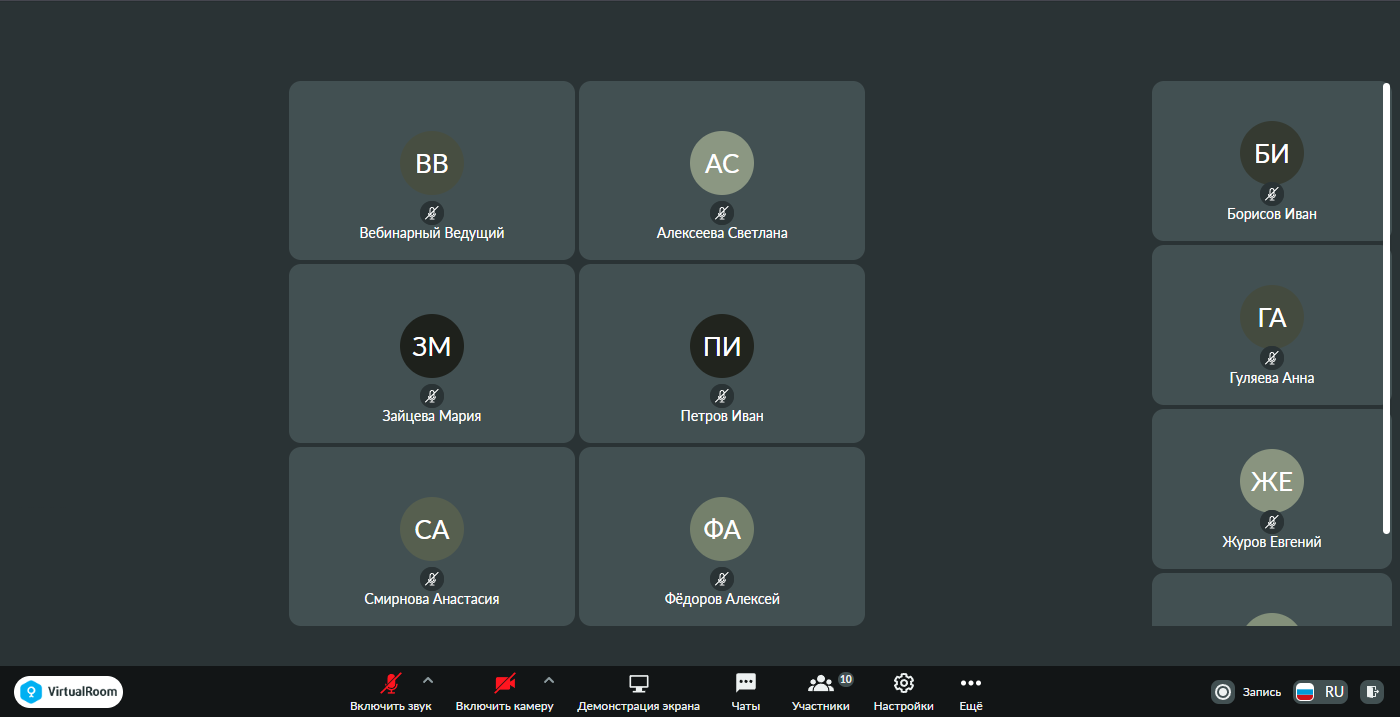This screenshot has width=1400, height=717.
Task: Click muted mic icon of Фёдоров Алексей
Action: (722, 578)
